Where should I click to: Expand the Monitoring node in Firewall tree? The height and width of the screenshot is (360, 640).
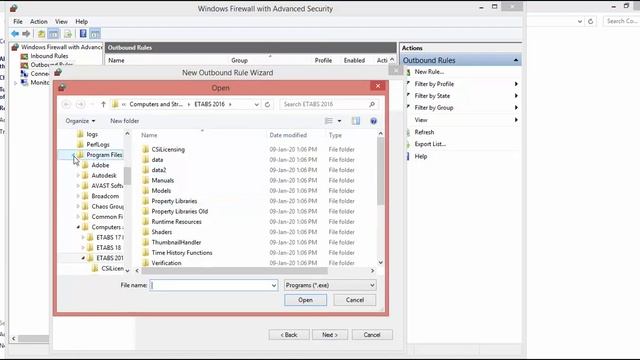point(16,83)
